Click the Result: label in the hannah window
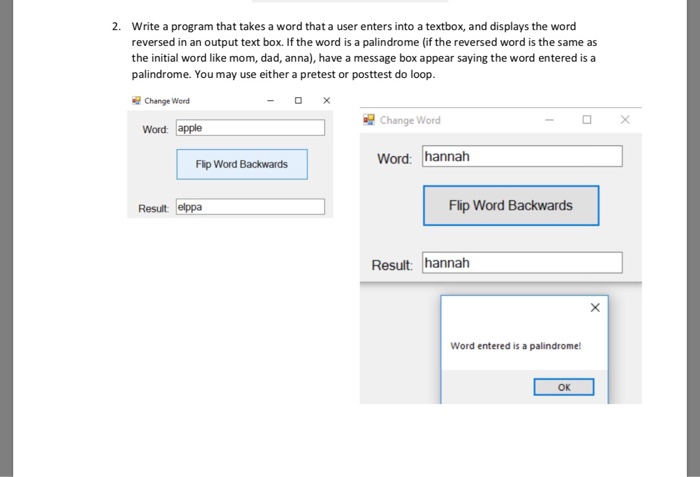 pos(392,265)
